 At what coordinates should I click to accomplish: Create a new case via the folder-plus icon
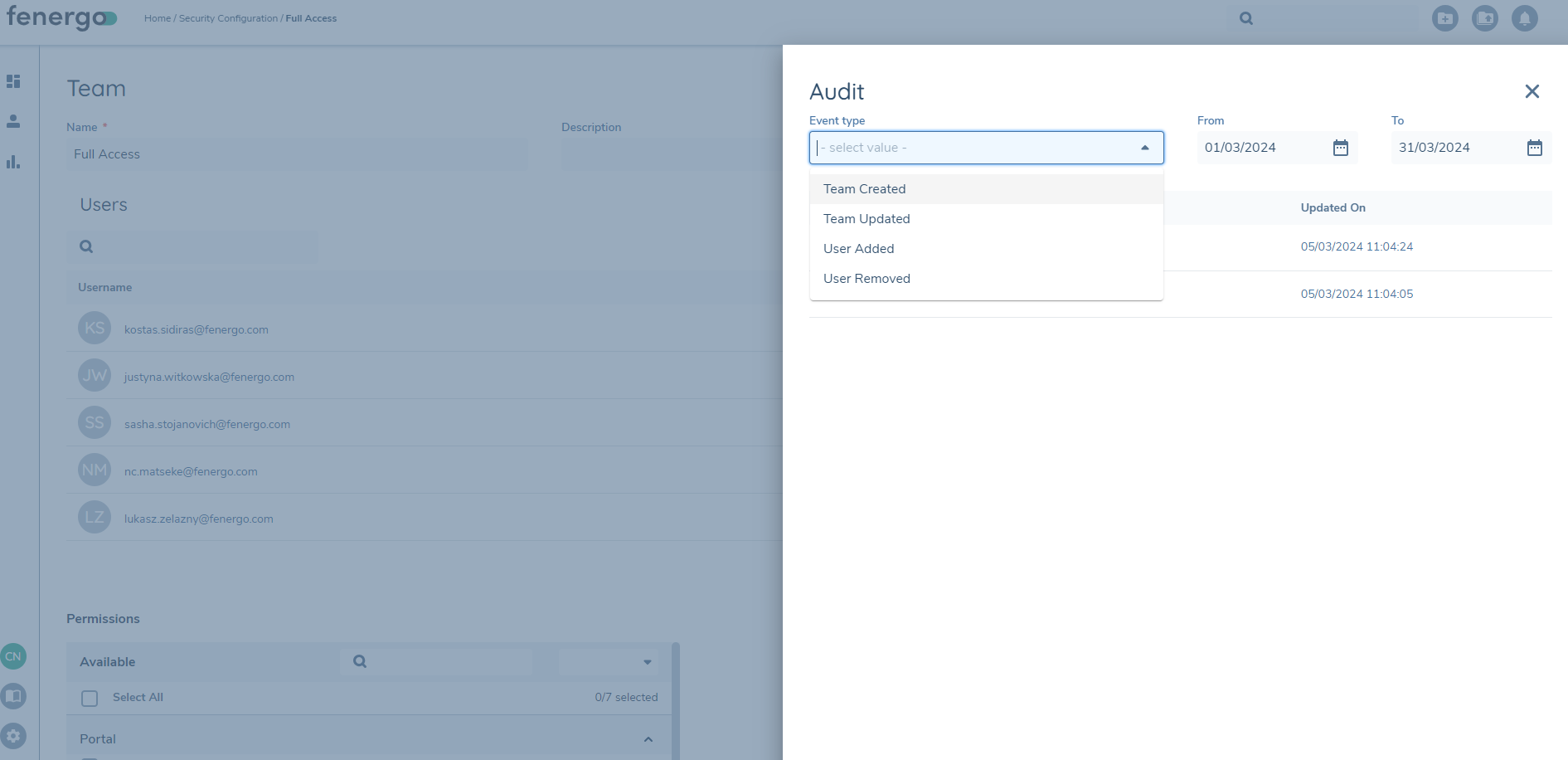click(x=1444, y=17)
